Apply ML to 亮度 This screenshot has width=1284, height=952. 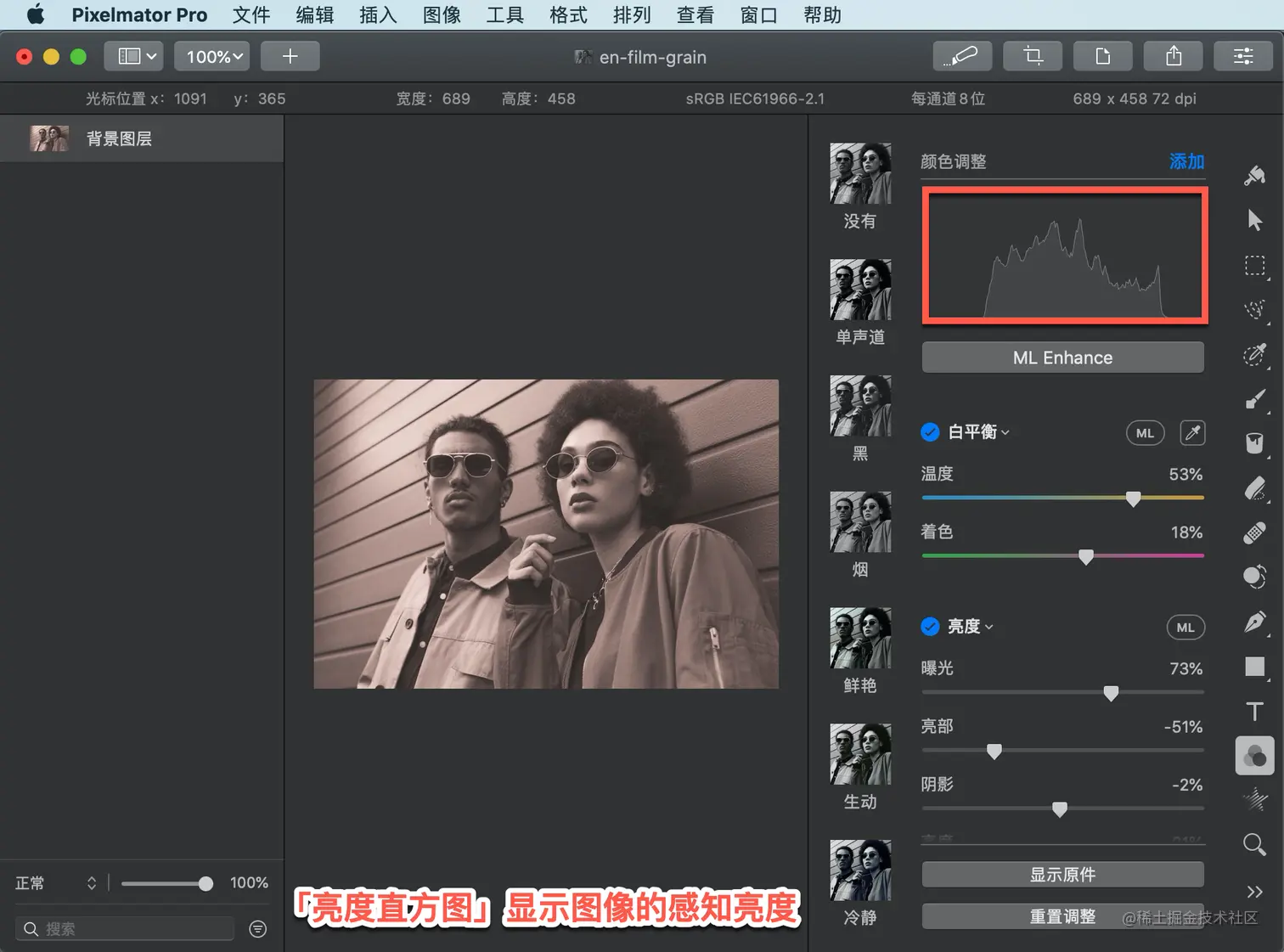tap(1185, 628)
